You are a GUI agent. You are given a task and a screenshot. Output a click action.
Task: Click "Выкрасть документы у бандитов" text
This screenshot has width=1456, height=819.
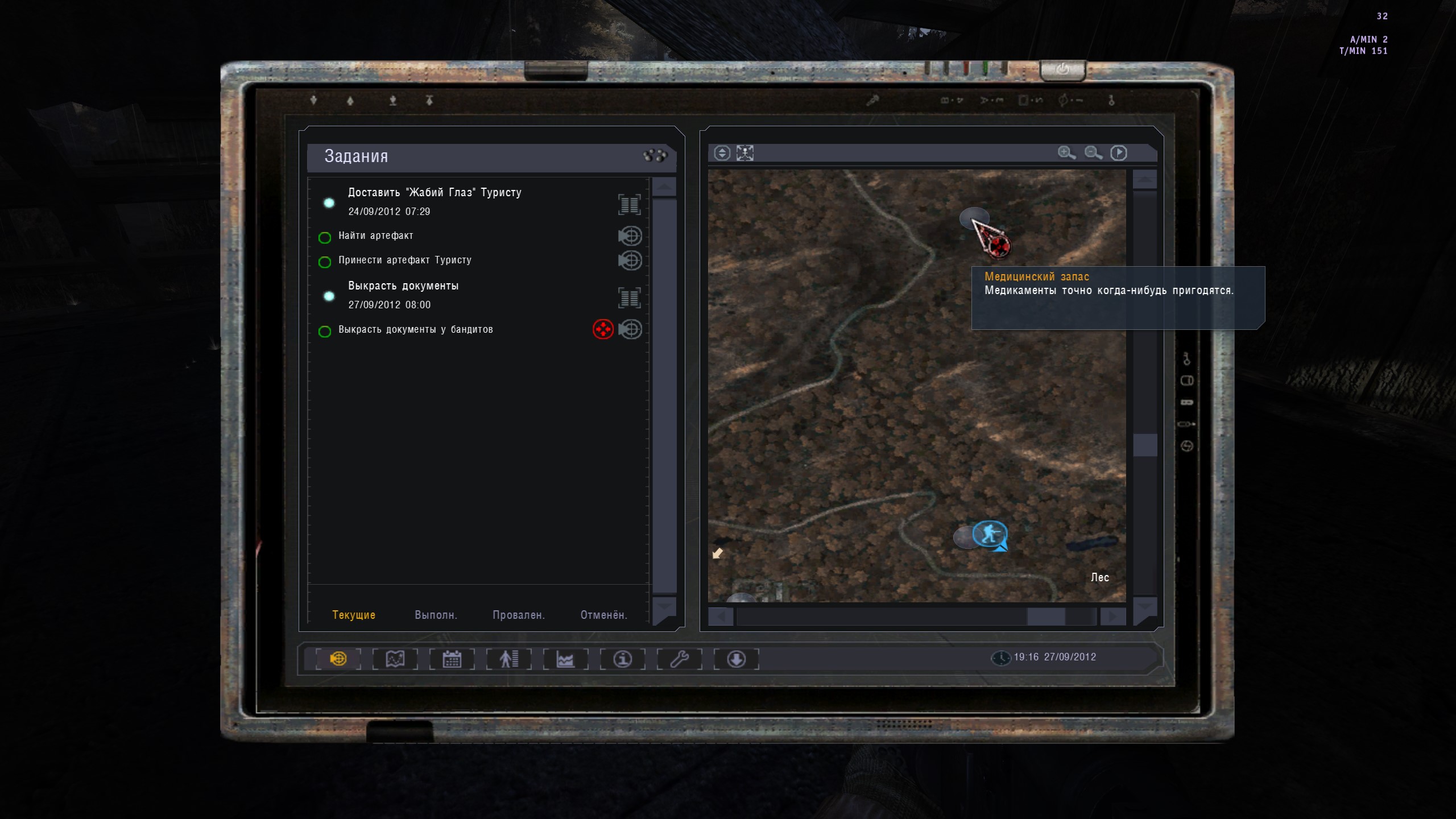[416, 329]
